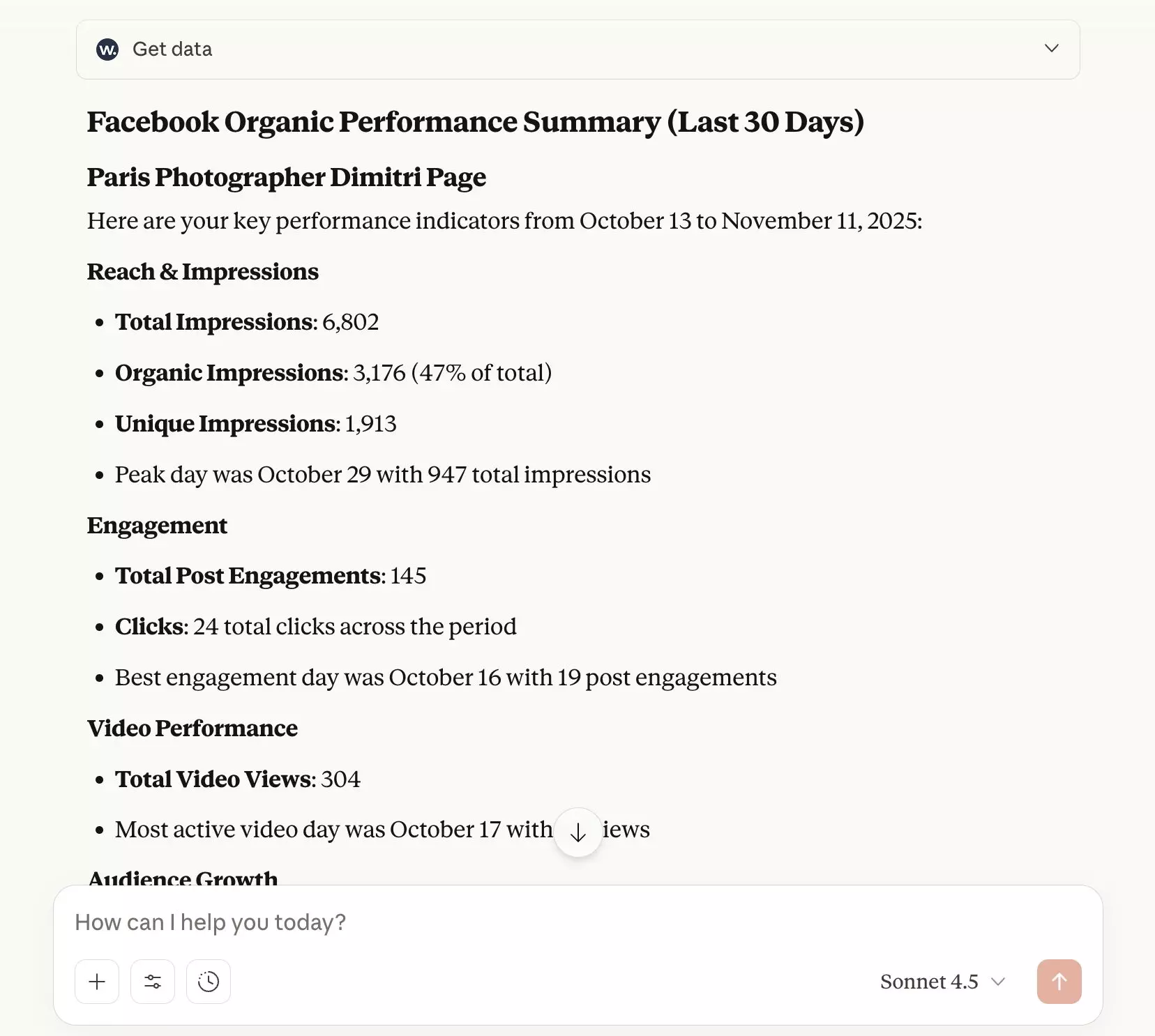Viewport: 1155px width, 1036px height.
Task: Open the Sonnet 4.5 model selector
Action: [929, 982]
